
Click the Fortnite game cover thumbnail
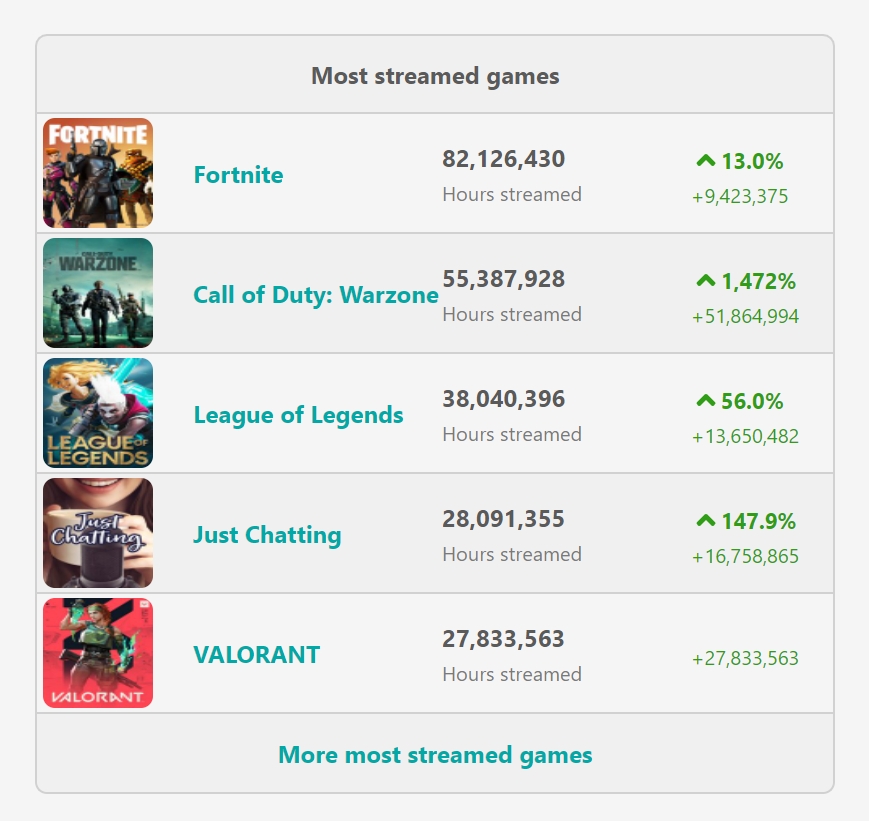click(x=98, y=173)
